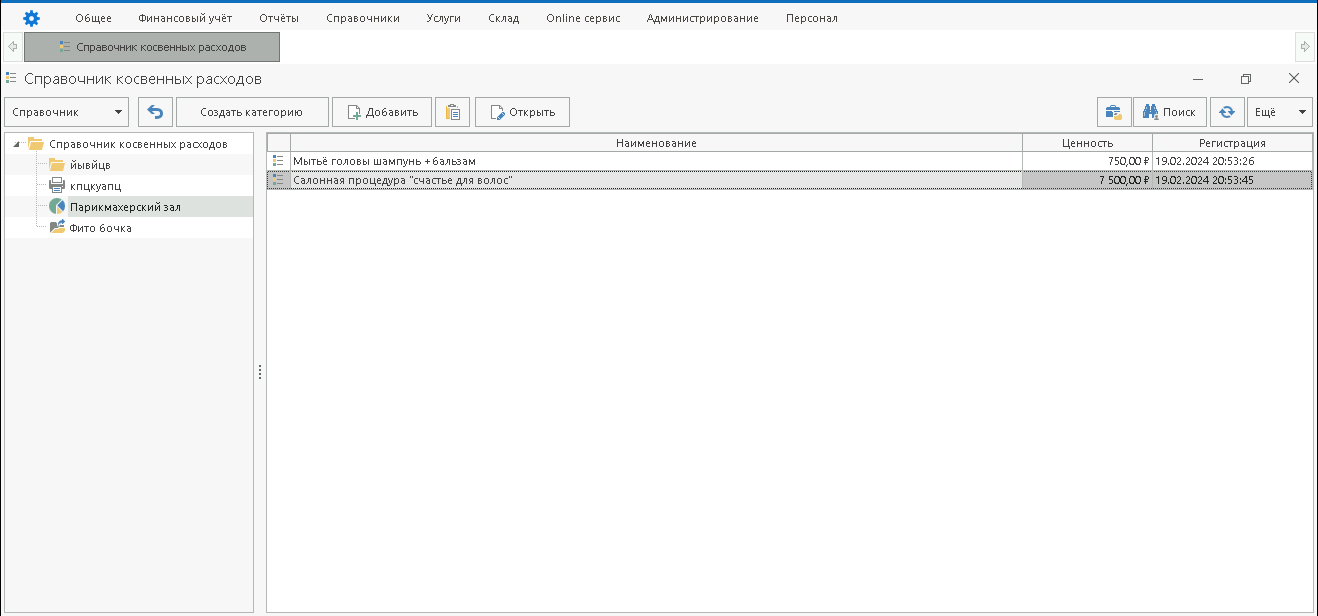This screenshot has height=616, width=1318.
Task: Open the Справочник dropdown
Action: [x=66, y=112]
